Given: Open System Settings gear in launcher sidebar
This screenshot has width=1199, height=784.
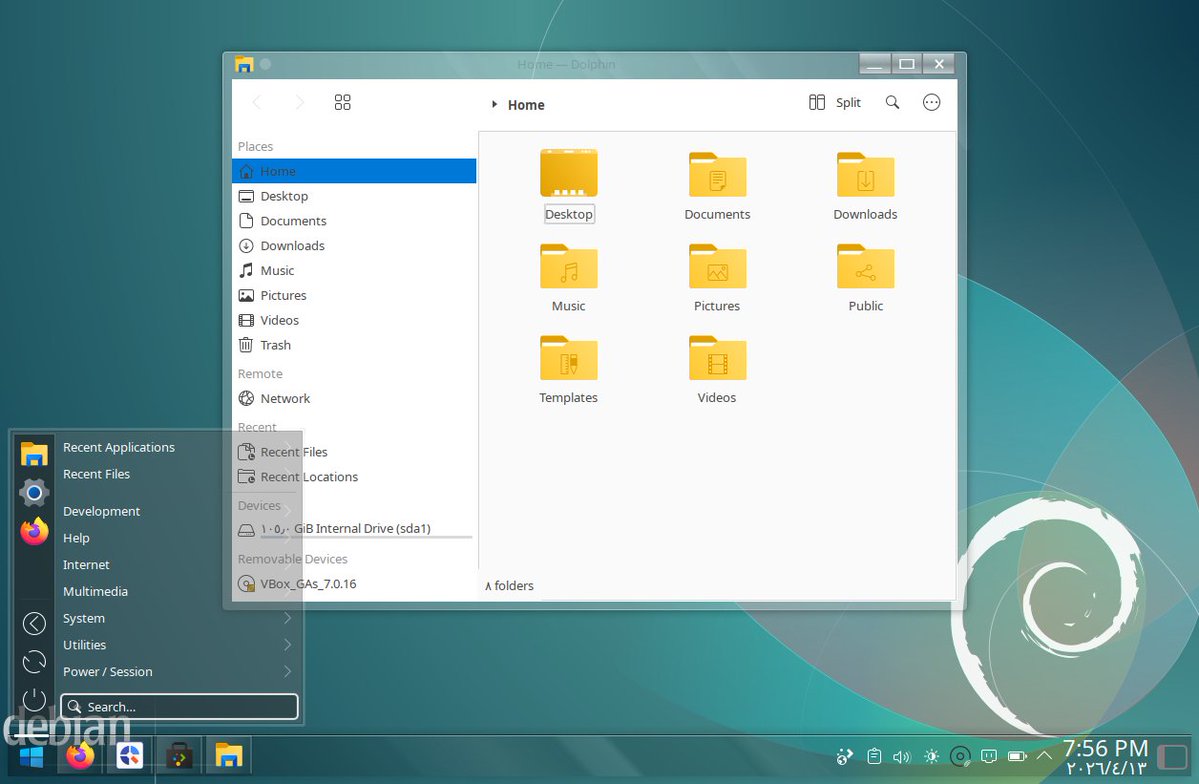Looking at the screenshot, I should [x=34, y=493].
